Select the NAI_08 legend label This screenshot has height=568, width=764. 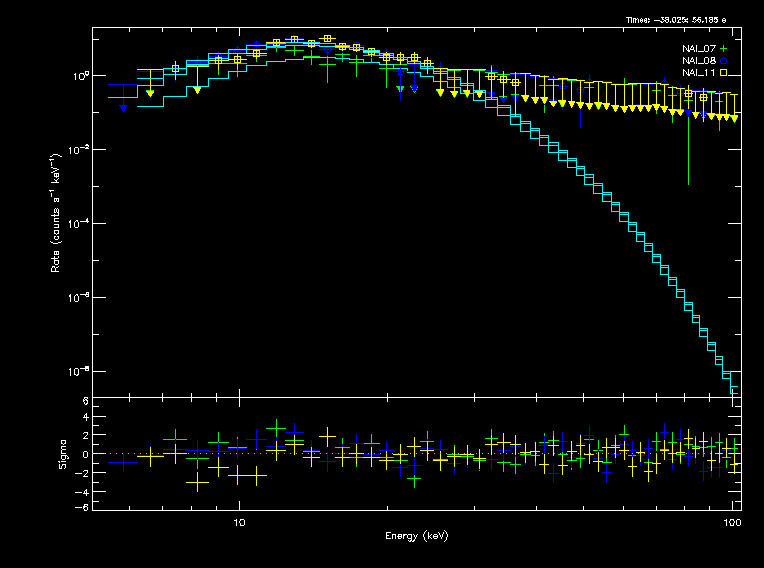[698, 60]
